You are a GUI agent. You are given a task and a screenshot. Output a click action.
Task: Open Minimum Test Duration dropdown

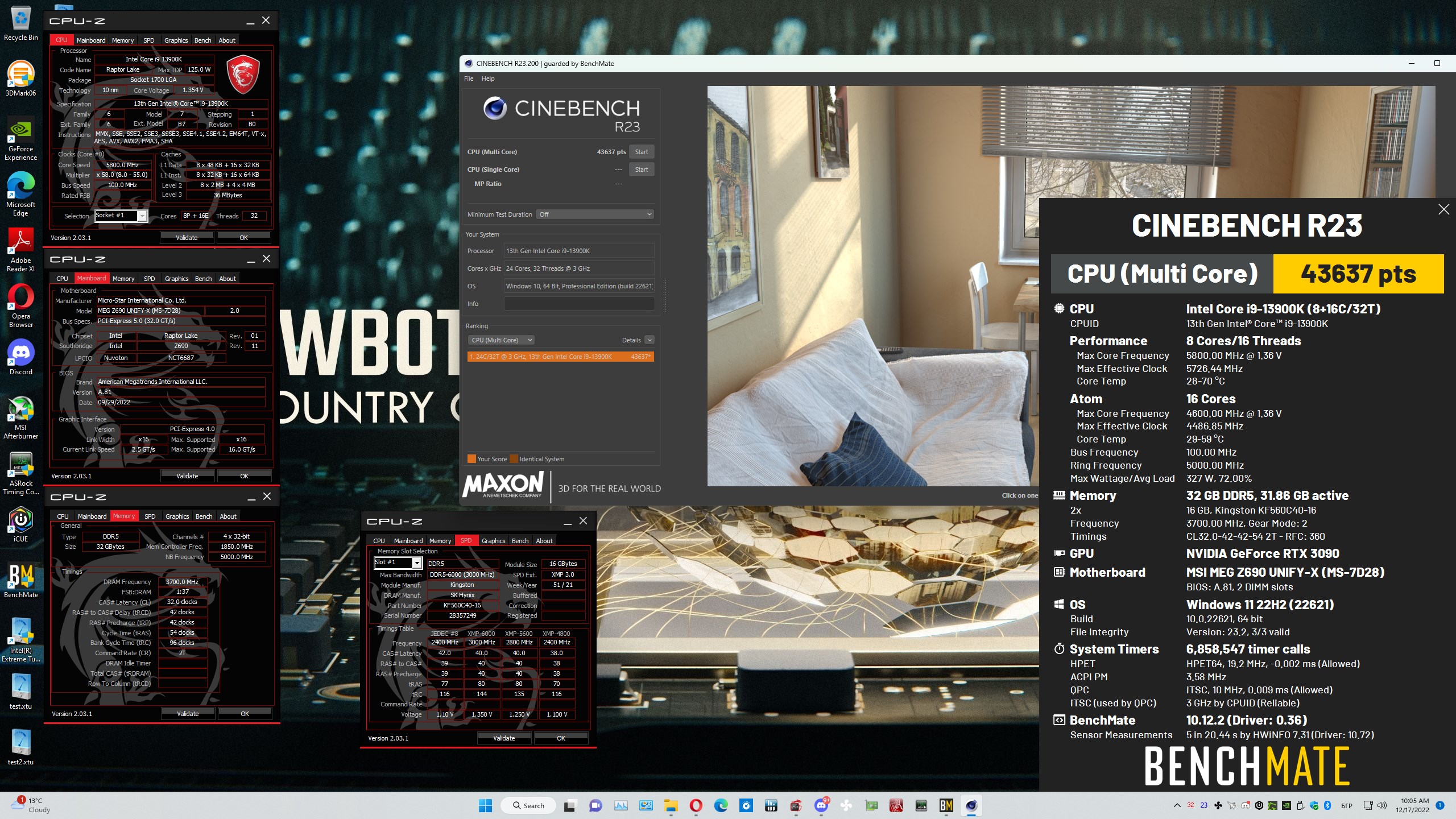(595, 214)
